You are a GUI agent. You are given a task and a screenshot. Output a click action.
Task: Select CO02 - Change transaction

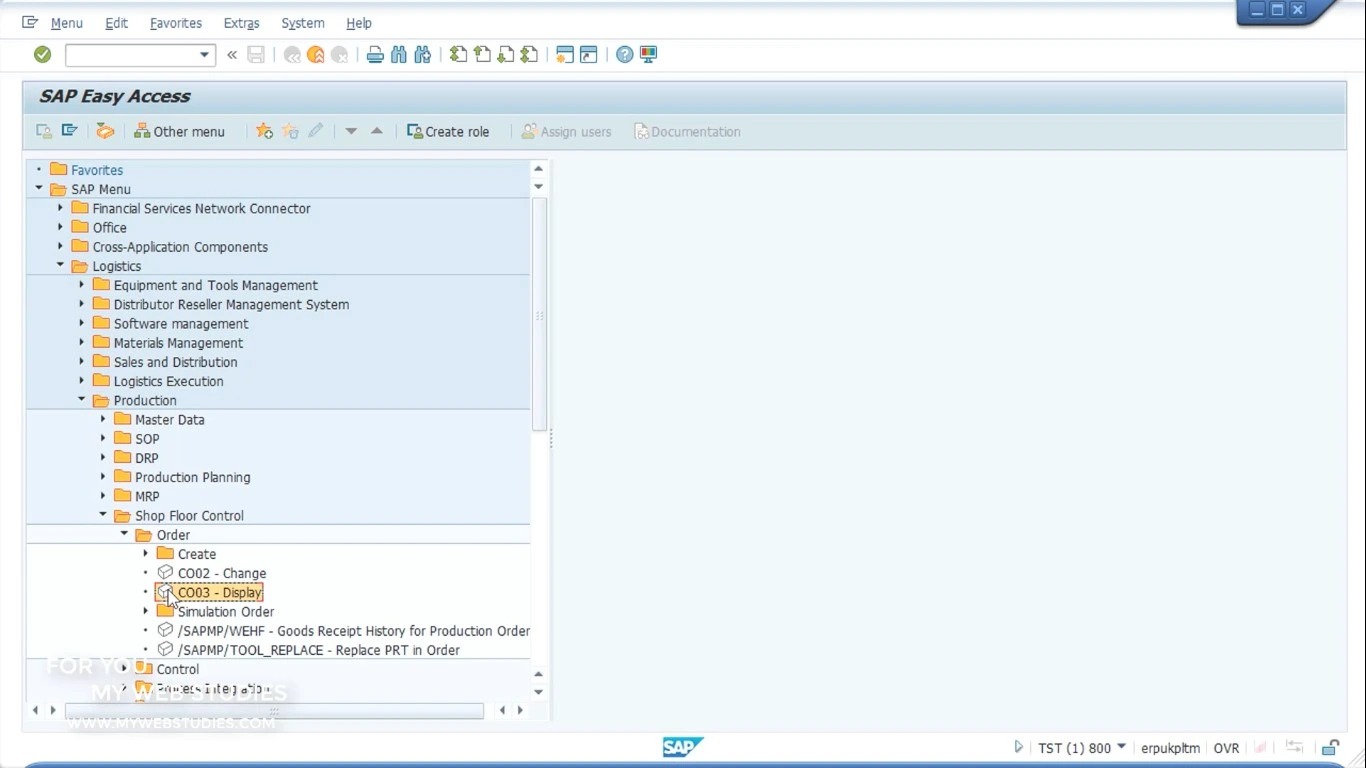(222, 573)
